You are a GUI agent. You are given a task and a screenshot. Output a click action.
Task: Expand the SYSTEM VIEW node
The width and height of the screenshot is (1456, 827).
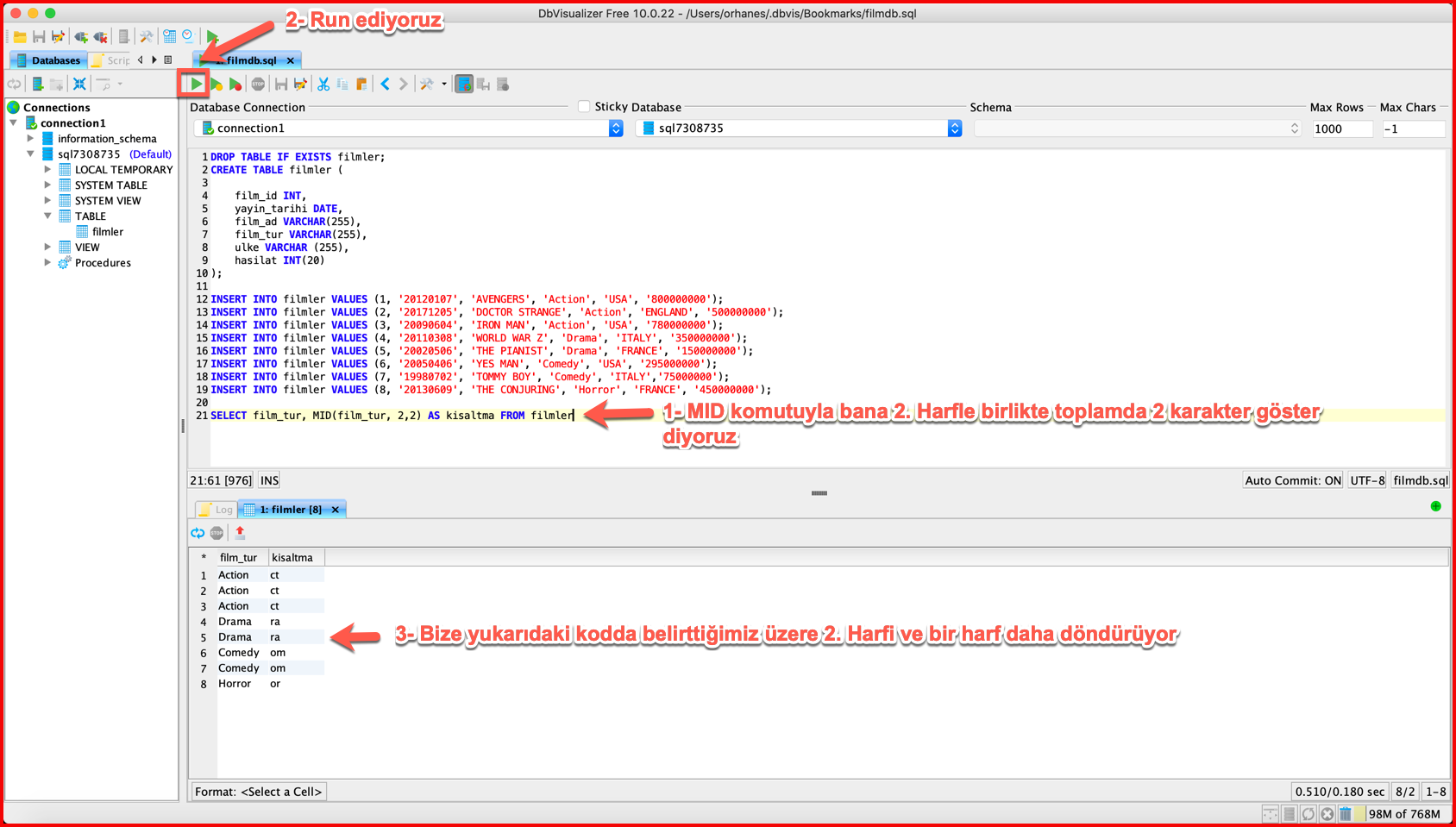pos(48,201)
